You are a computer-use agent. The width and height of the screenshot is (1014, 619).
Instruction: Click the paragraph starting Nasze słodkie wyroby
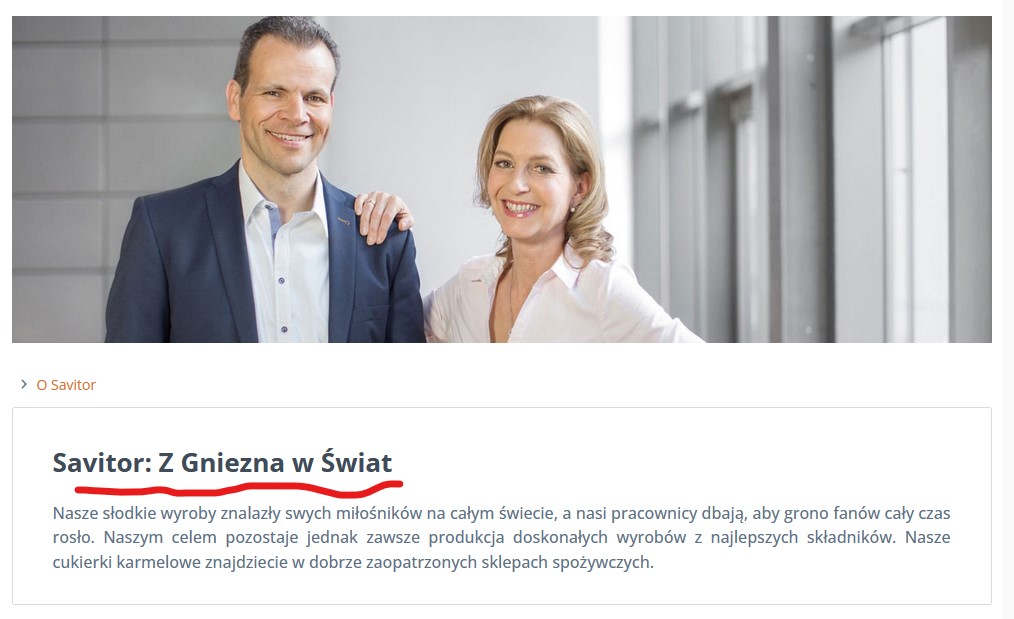click(501, 538)
